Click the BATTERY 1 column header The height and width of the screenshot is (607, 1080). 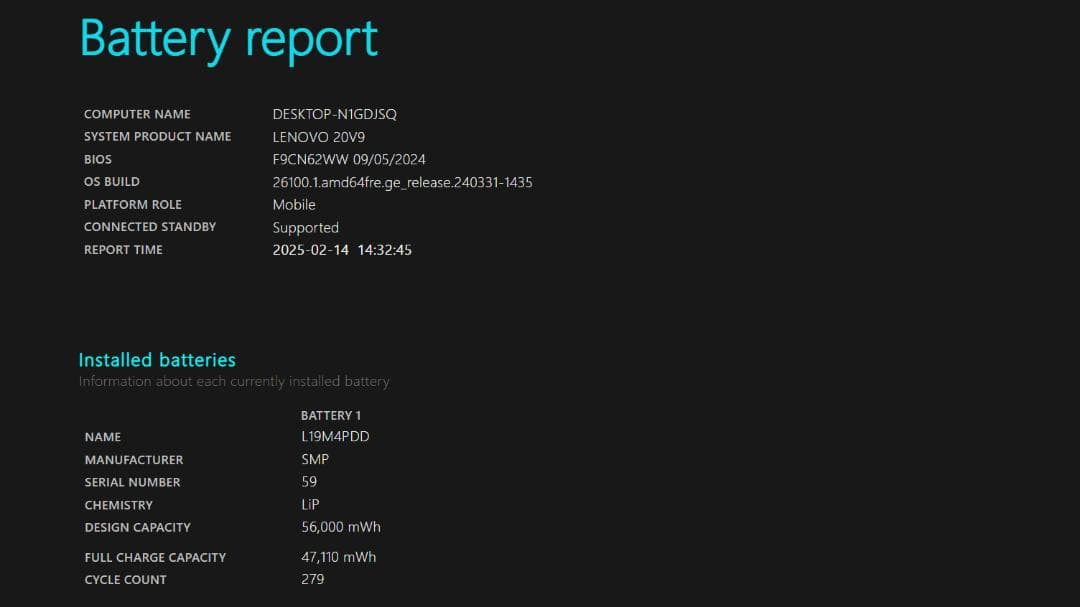click(x=331, y=415)
